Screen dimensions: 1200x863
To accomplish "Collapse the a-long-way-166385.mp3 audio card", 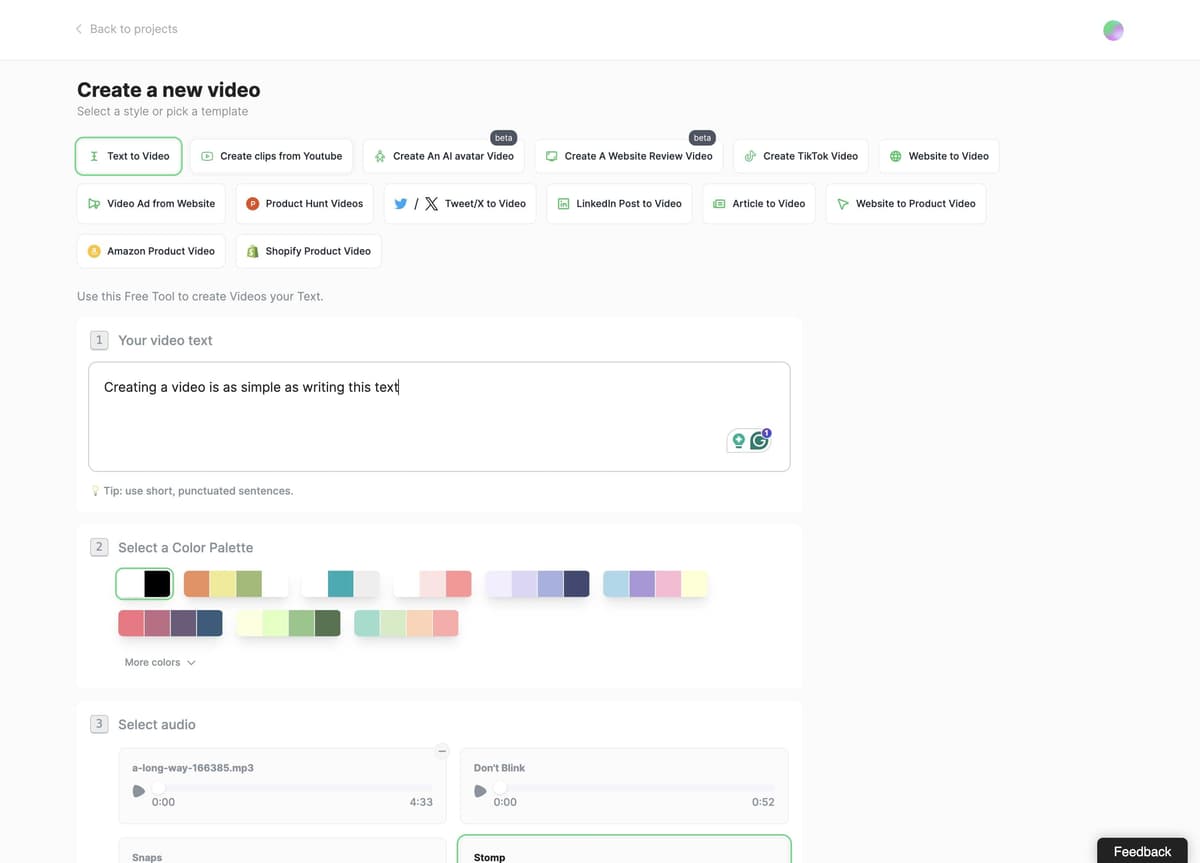I will [x=441, y=750].
